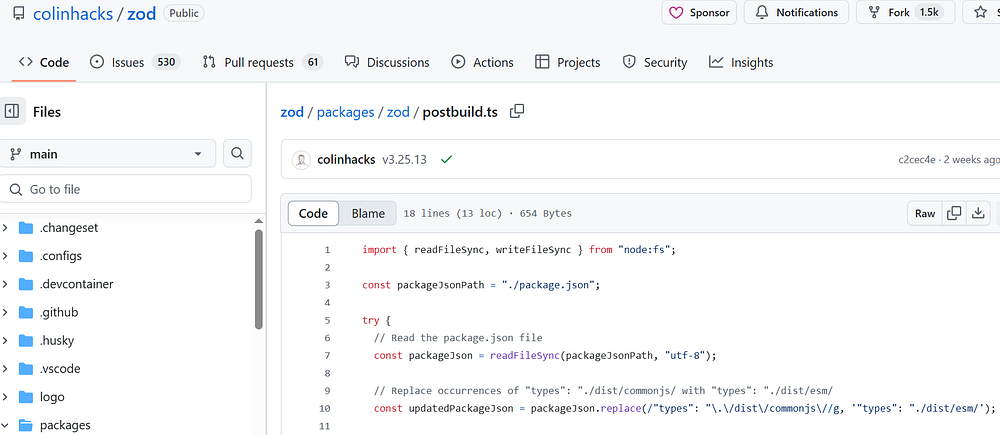The height and width of the screenshot is (435, 1000).
Task: Click the Sponsor heart button
Action: point(699,12)
